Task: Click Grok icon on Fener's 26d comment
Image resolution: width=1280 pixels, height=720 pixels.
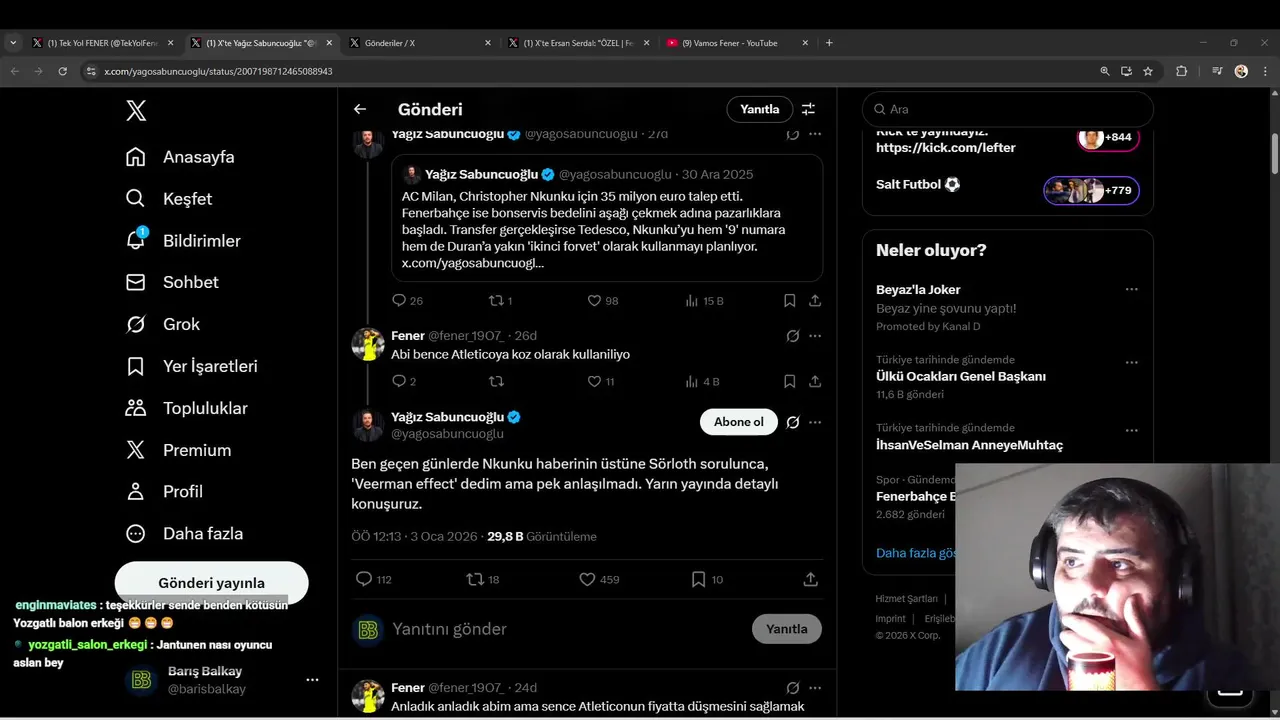Action: (x=792, y=336)
